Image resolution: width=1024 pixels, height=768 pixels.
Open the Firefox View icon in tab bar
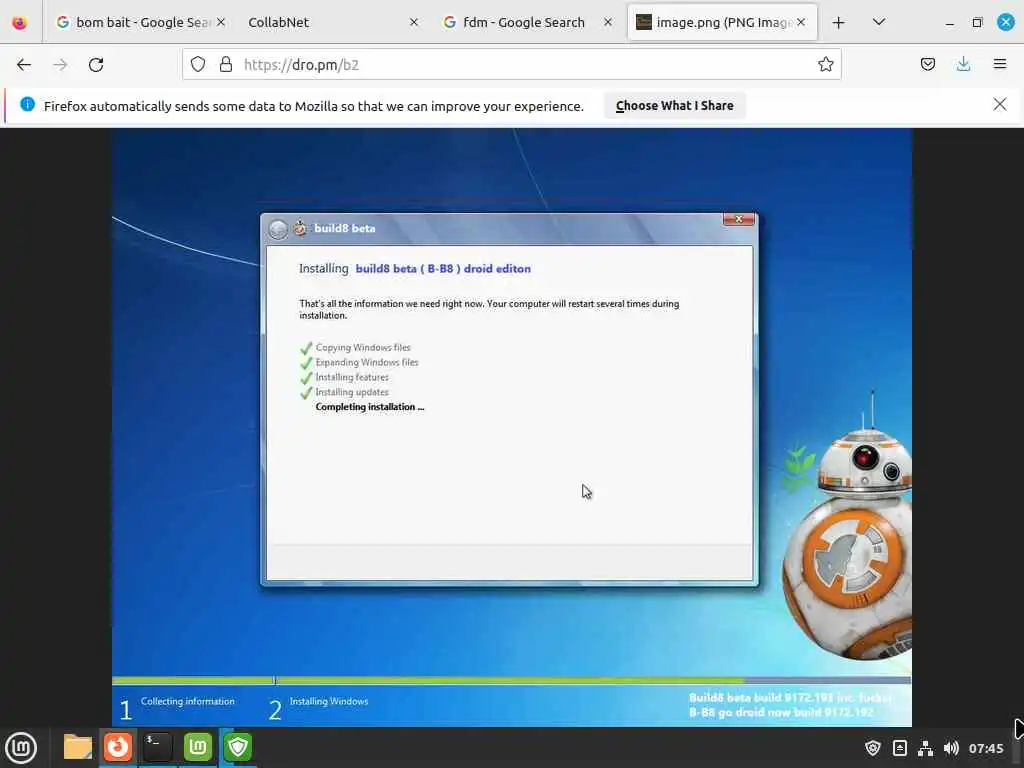pyautogui.click(x=20, y=23)
